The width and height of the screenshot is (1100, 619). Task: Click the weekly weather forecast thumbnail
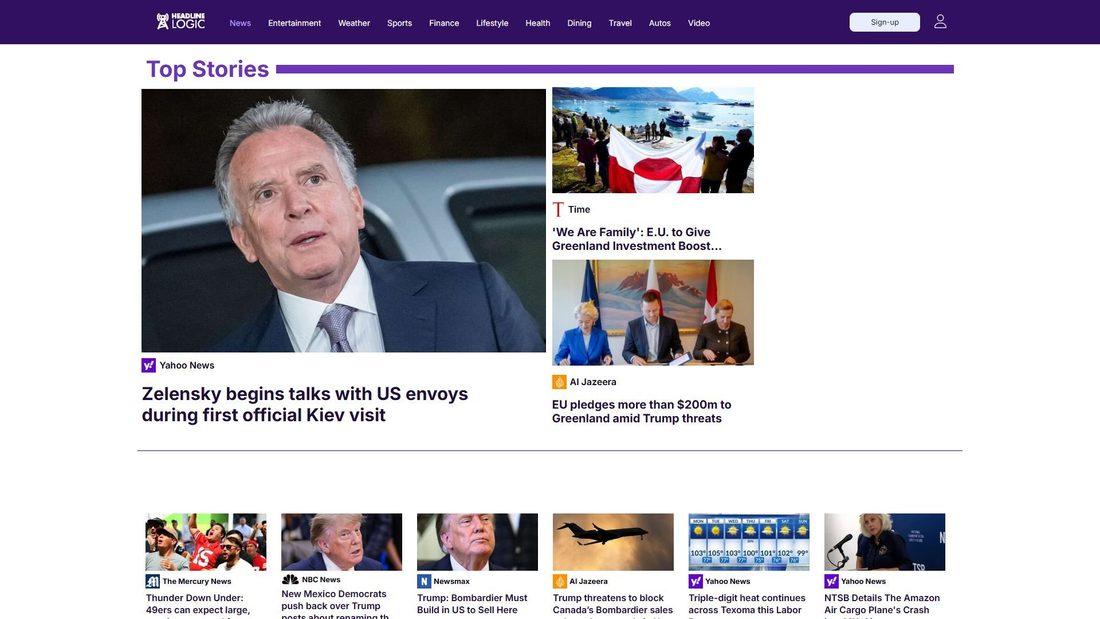(749, 542)
